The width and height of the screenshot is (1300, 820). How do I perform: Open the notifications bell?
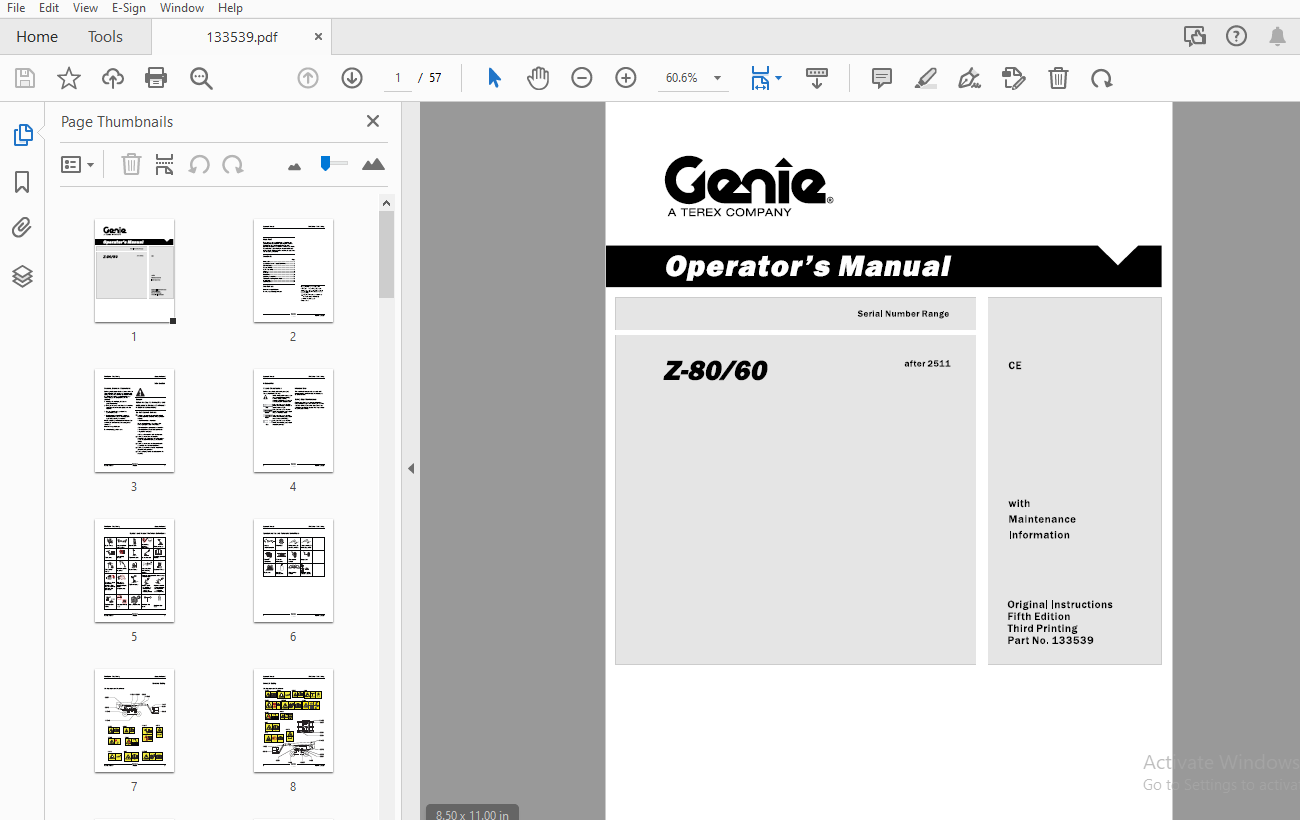pyautogui.click(x=1277, y=36)
